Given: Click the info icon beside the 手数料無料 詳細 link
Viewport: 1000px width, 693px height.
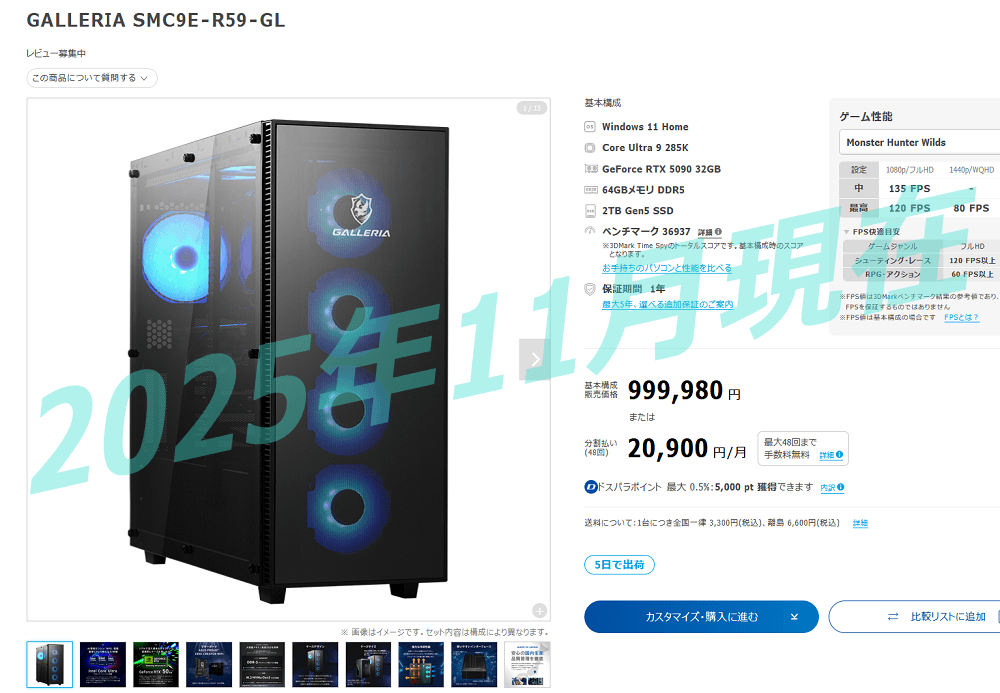Looking at the screenshot, I should (x=839, y=455).
